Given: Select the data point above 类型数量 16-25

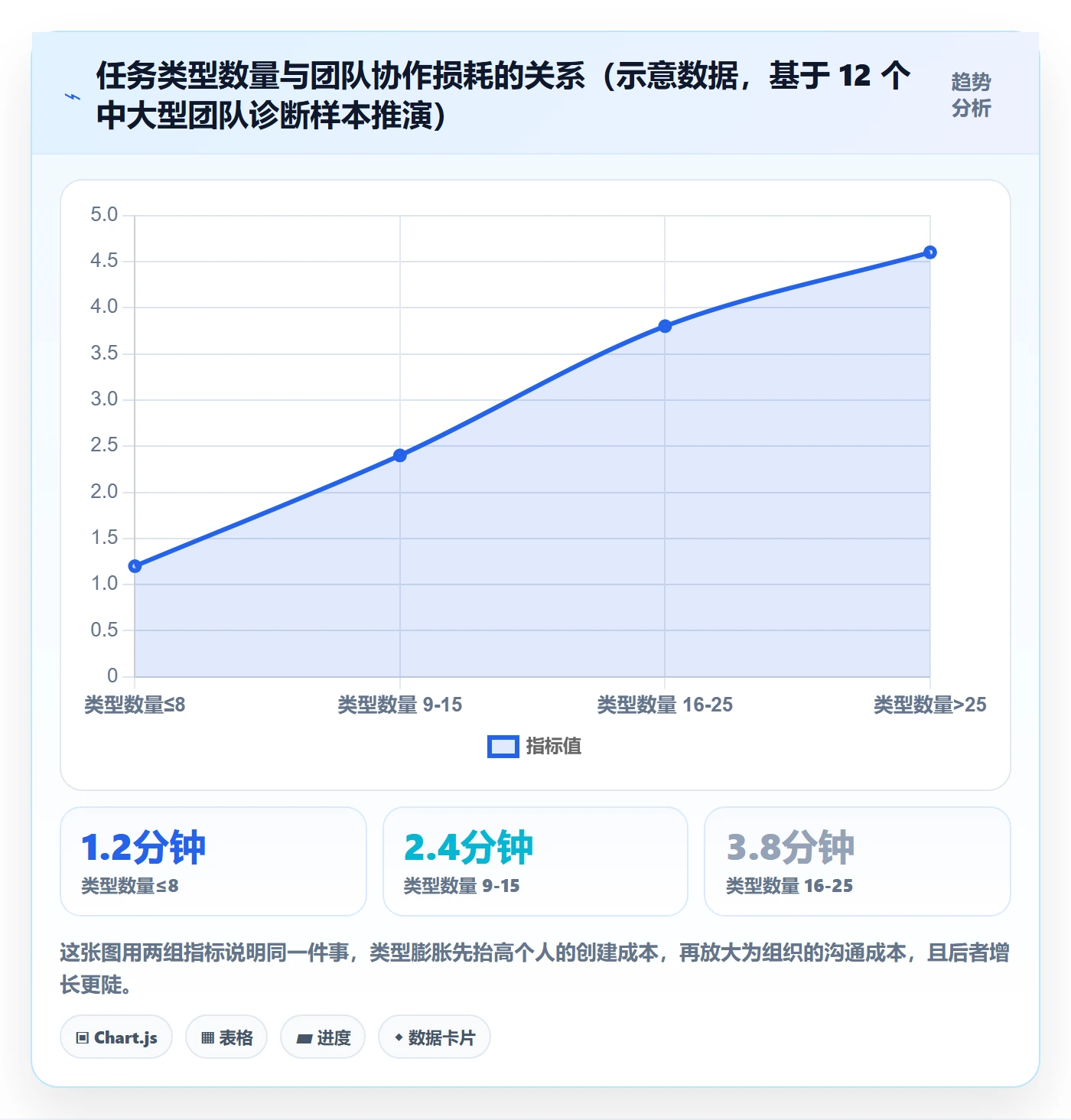Looking at the screenshot, I should pos(665,326).
